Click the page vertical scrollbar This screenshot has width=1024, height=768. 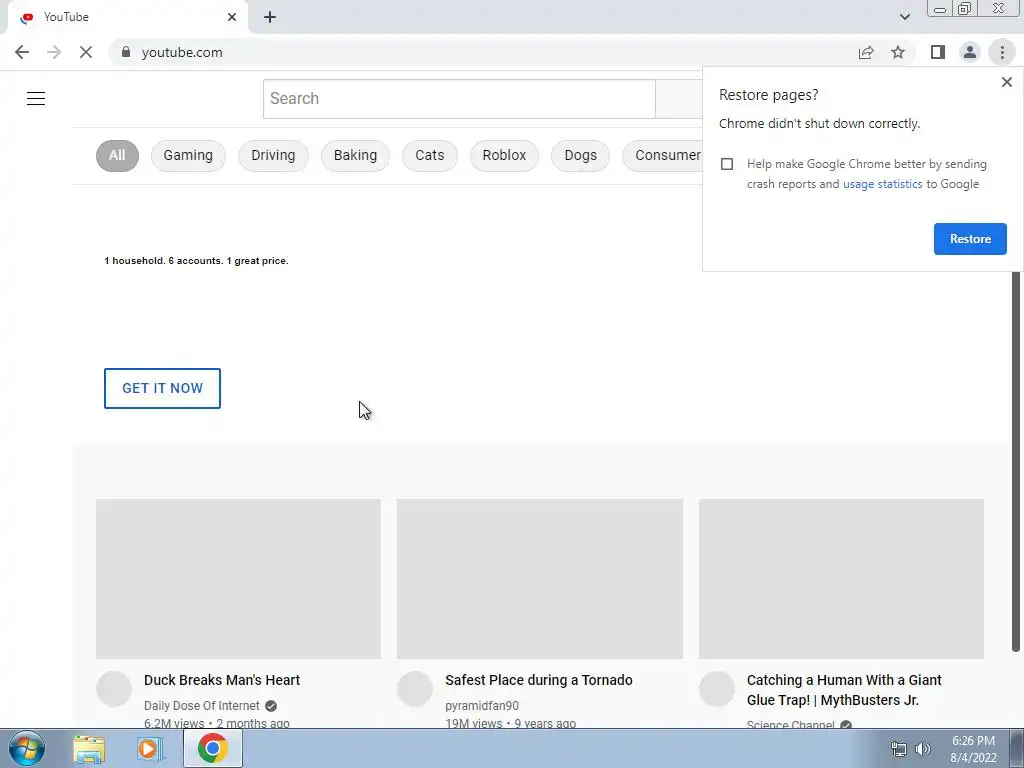[1016, 461]
